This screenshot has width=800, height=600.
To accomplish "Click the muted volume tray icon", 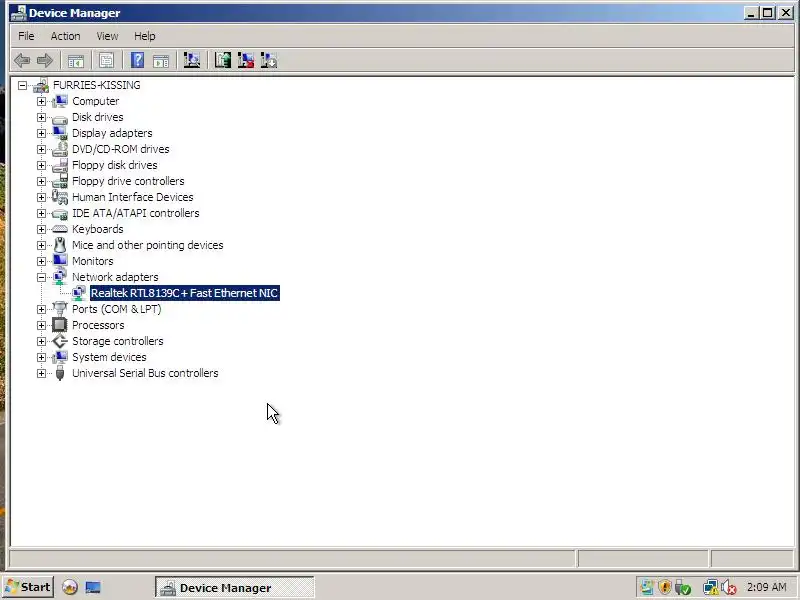I will [x=729, y=588].
